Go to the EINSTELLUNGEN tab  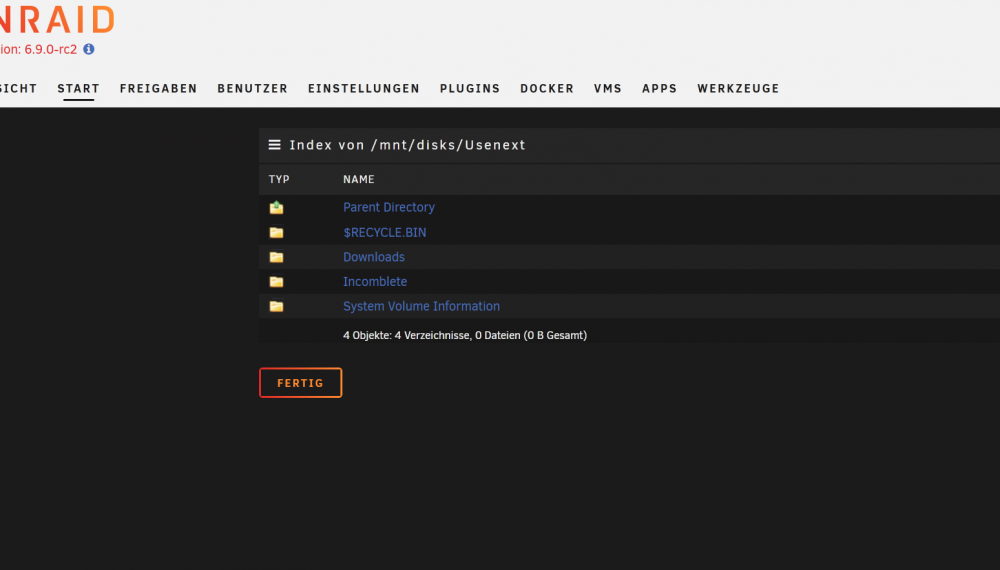[364, 89]
